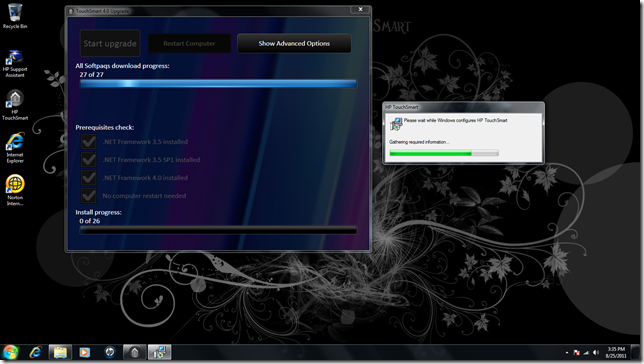Click the Softpaqs download progress bar
Image resolution: width=644 pixels, height=364 pixels.
(218, 84)
